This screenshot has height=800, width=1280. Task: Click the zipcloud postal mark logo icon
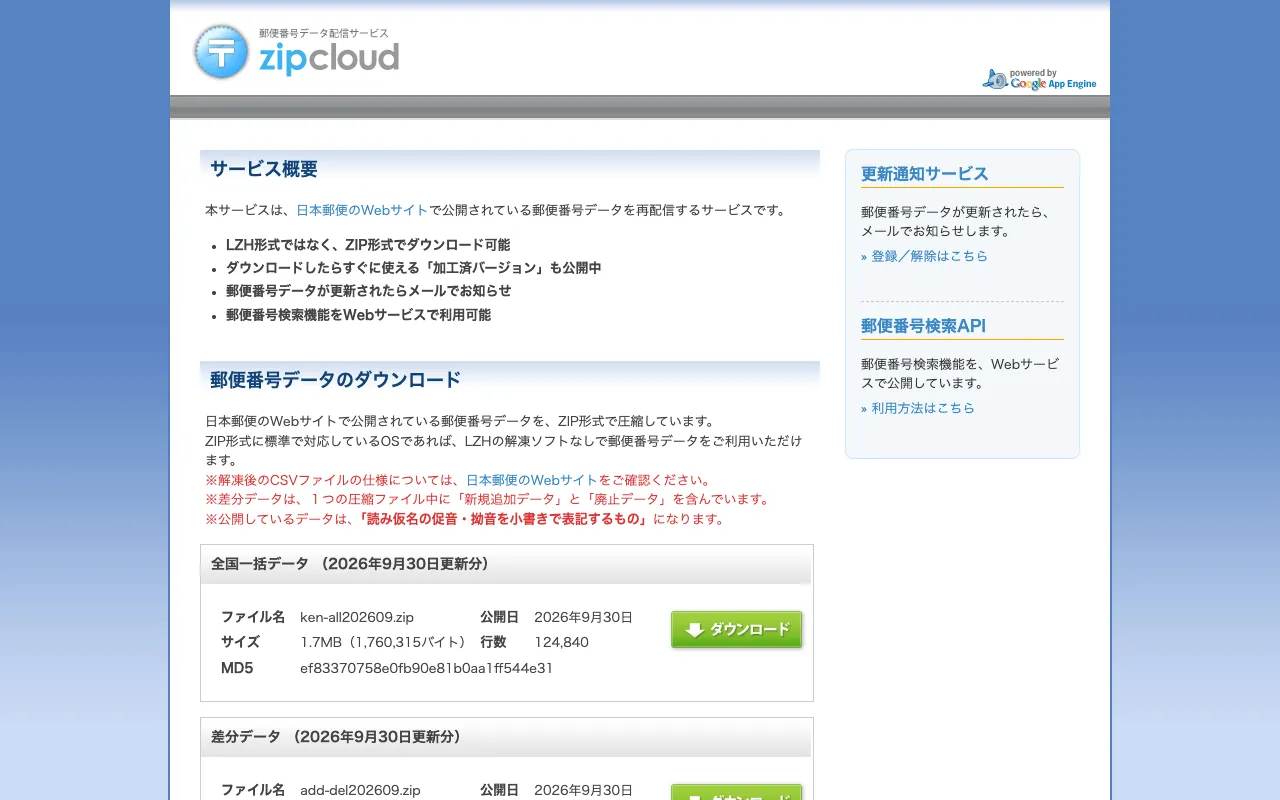[x=221, y=52]
